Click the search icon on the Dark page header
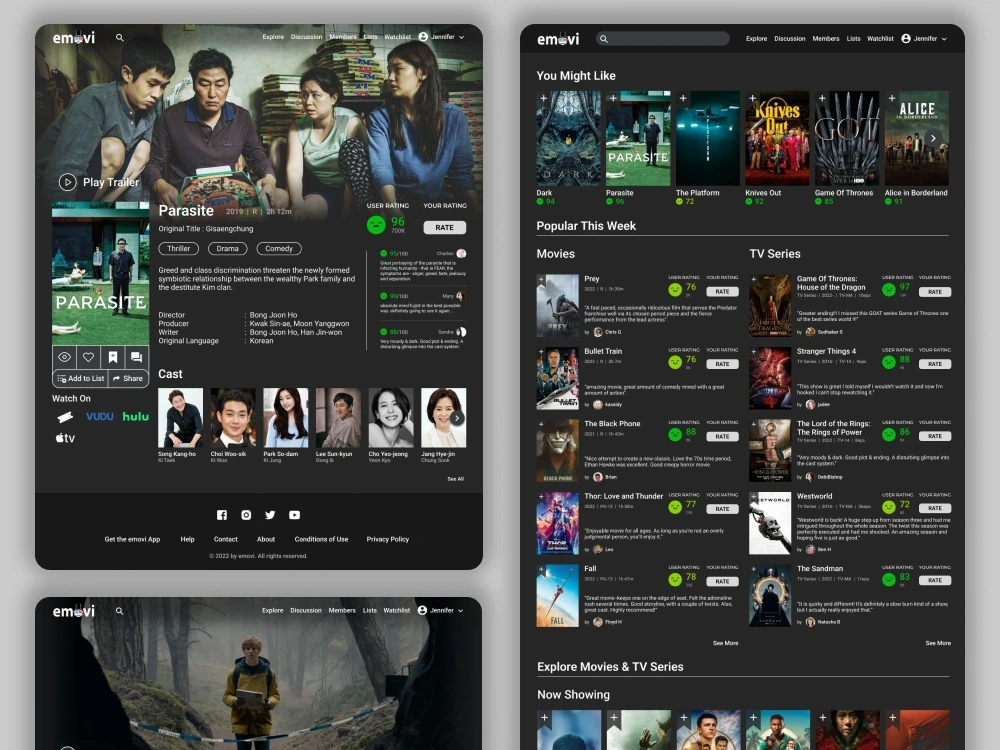 tap(119, 611)
